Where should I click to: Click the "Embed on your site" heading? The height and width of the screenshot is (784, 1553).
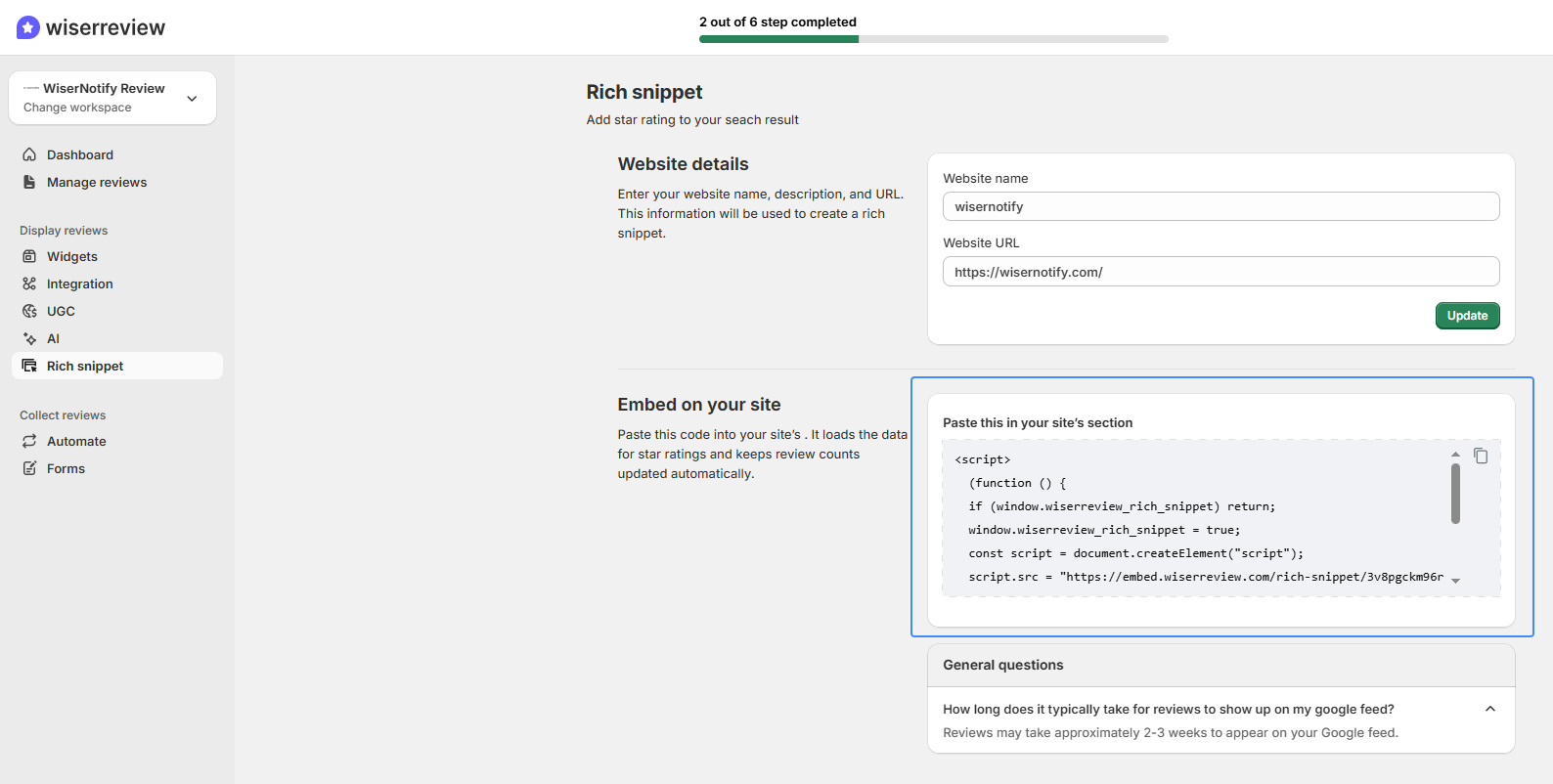point(699,405)
